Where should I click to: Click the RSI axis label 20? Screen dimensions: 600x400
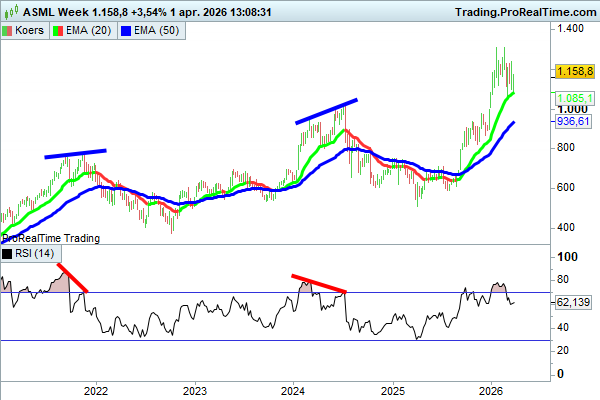tap(562, 351)
